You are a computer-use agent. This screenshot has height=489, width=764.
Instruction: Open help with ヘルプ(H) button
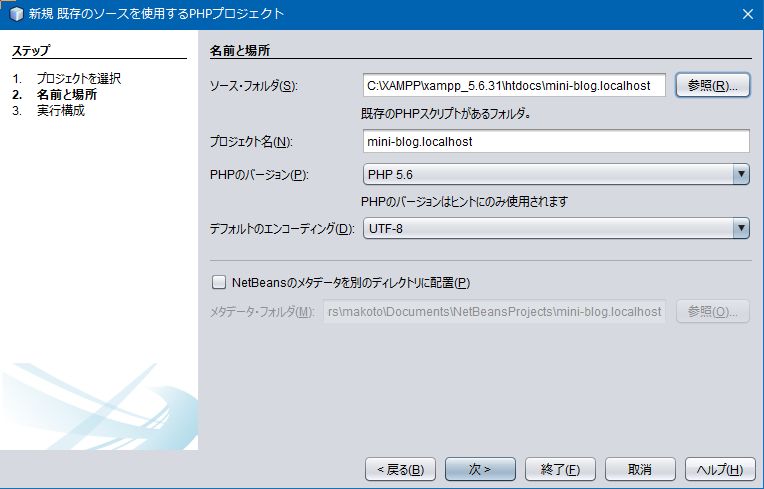tap(720, 470)
